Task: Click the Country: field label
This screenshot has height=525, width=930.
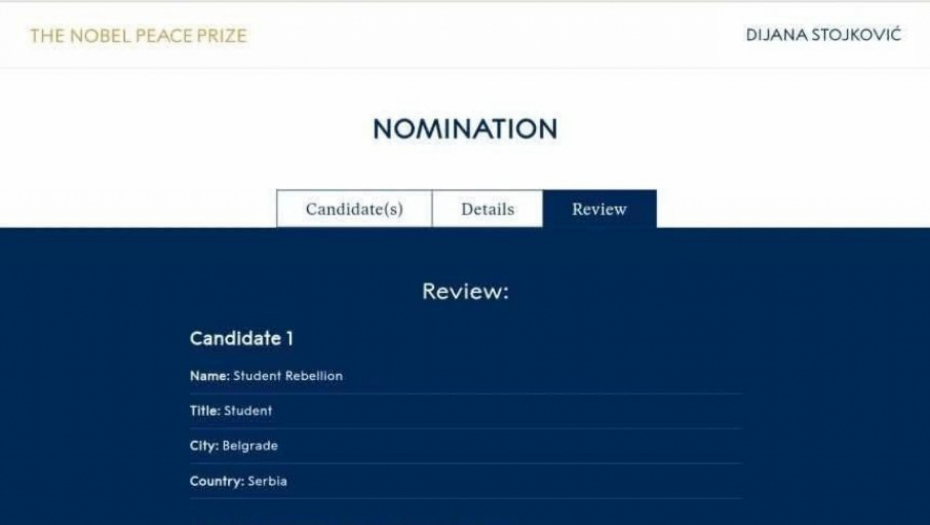Action: (216, 481)
